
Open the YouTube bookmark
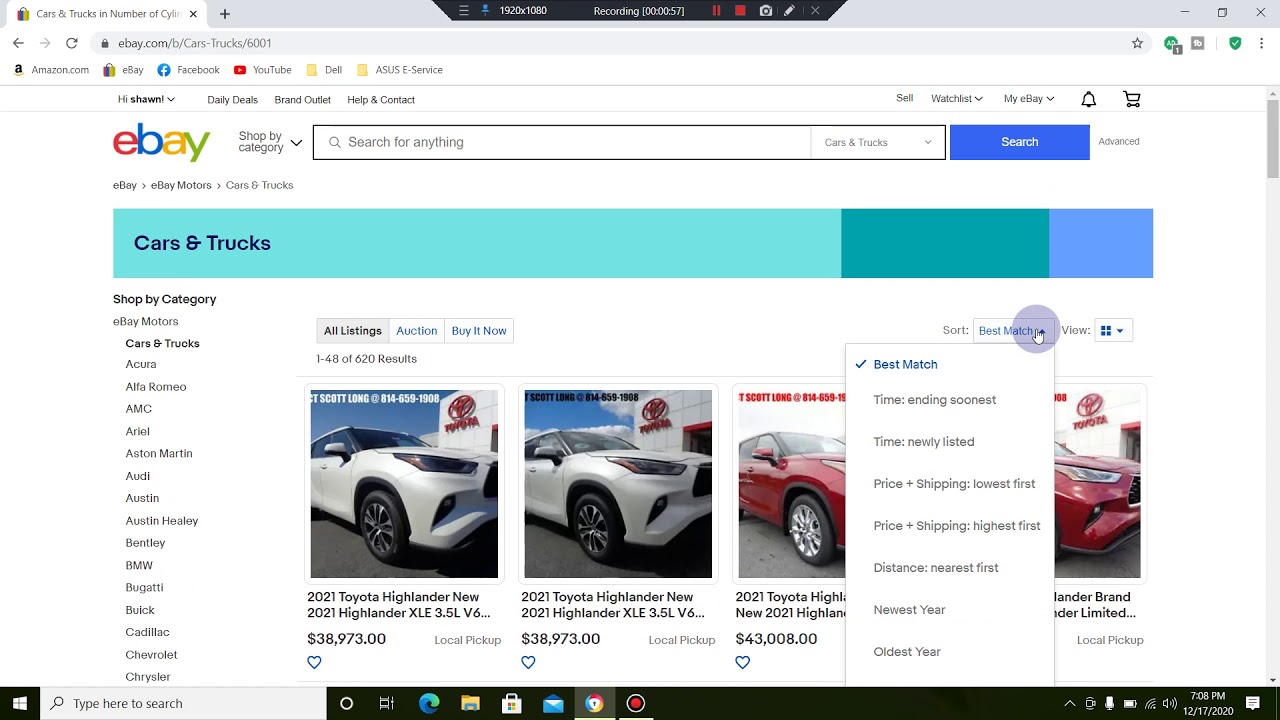click(x=262, y=70)
